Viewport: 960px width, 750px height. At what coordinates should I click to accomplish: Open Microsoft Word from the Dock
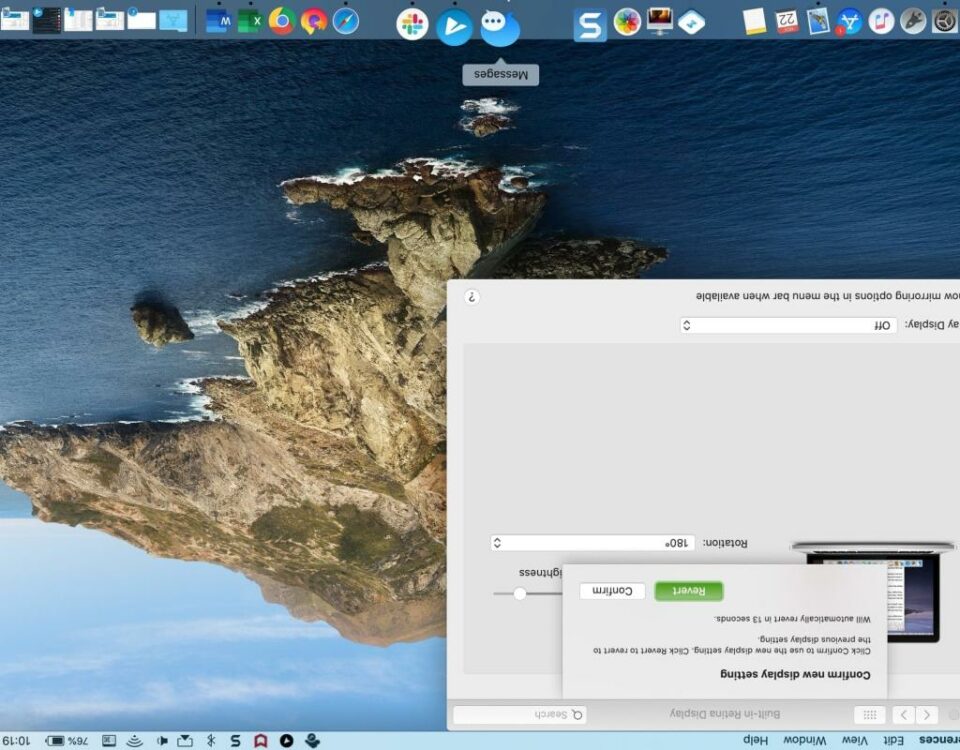219,22
